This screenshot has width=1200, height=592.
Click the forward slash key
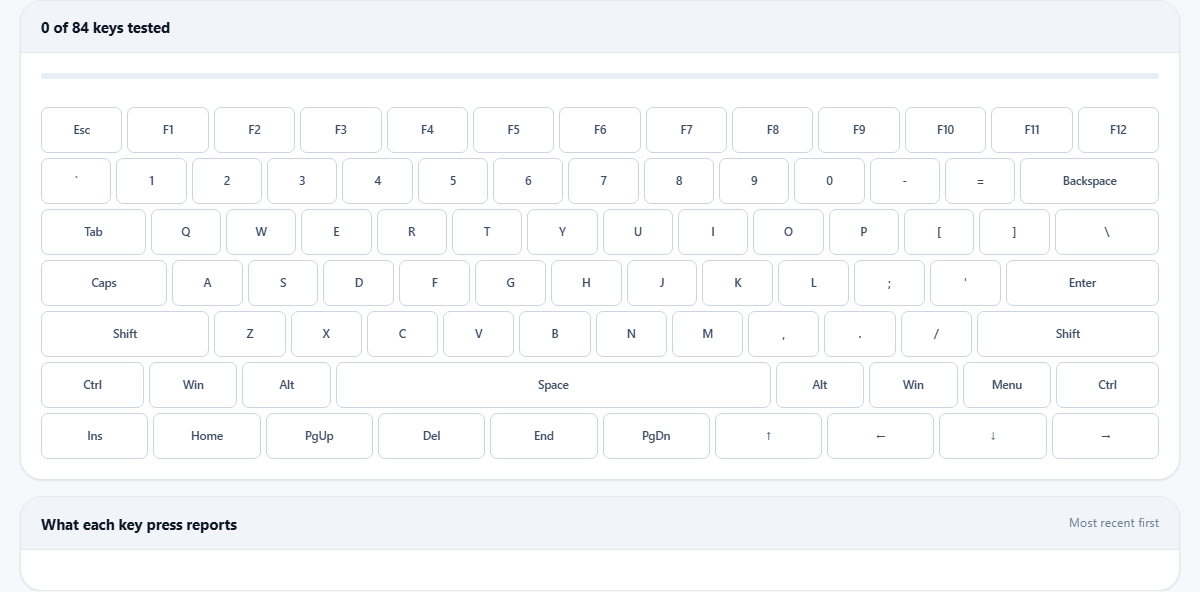[936, 334]
